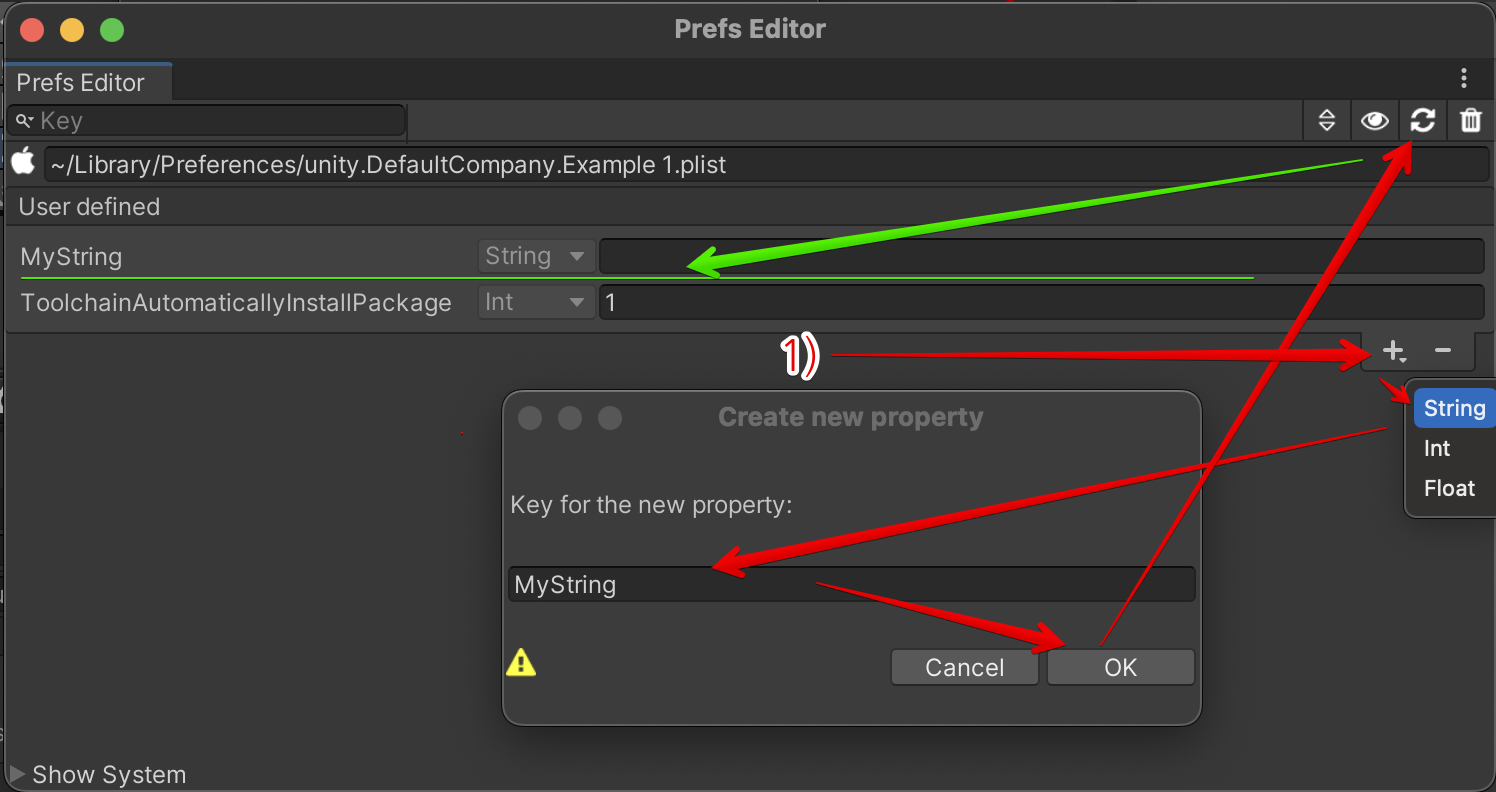Open the three-dot window options menu

pyautogui.click(x=1464, y=78)
